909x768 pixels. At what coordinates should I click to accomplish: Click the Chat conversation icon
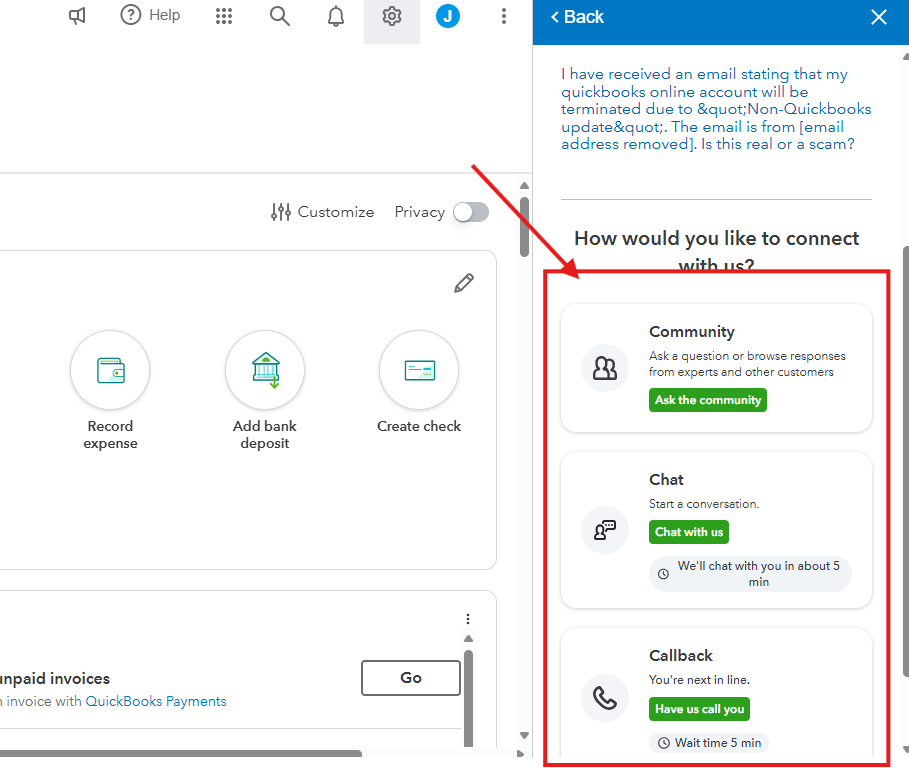pyautogui.click(x=605, y=530)
